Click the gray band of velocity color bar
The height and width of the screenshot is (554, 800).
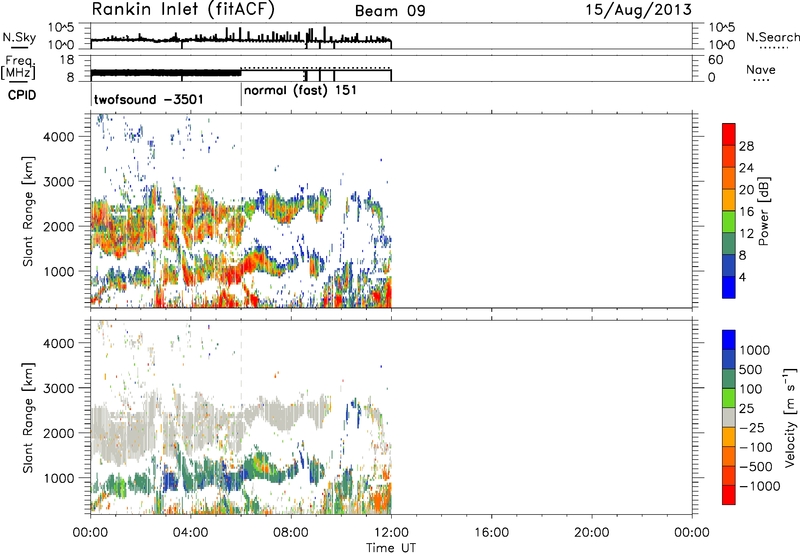729,417
